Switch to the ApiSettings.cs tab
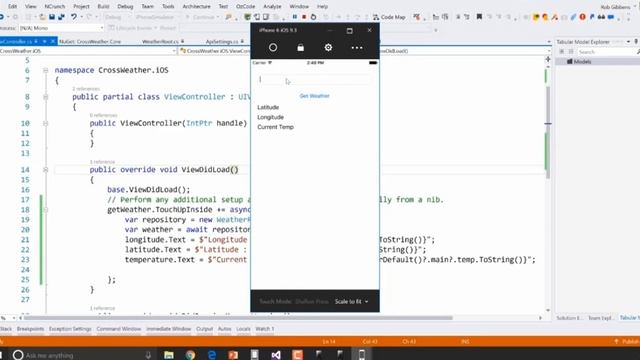The height and width of the screenshot is (360, 640). [x=222, y=42]
